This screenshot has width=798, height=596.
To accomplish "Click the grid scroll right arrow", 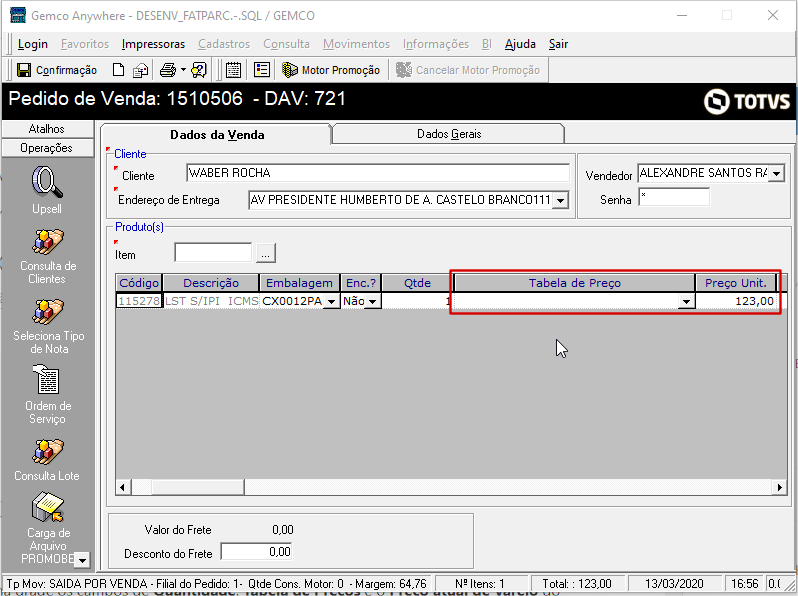I will point(780,488).
